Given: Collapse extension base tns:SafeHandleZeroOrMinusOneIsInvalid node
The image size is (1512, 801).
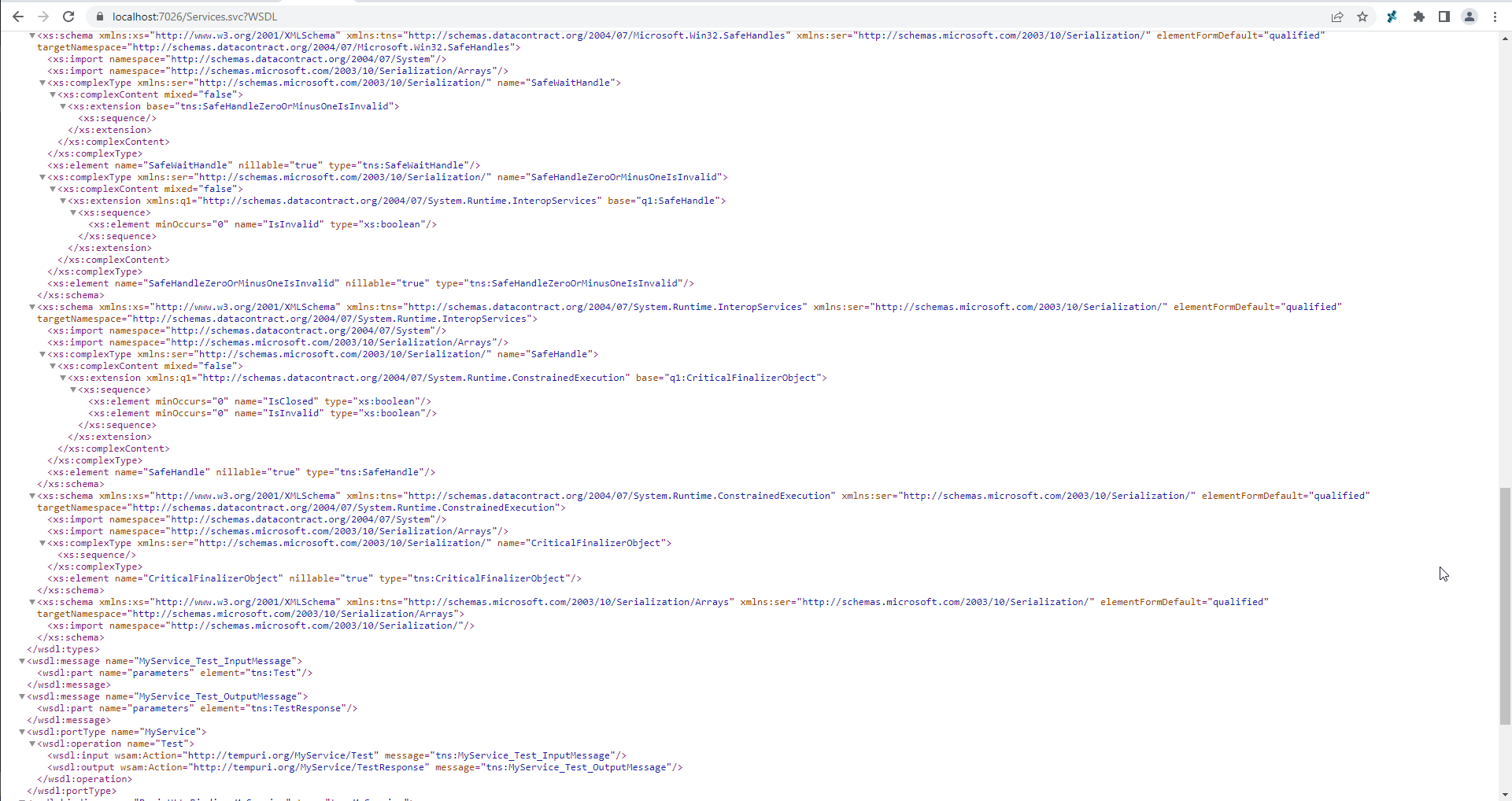Looking at the screenshot, I should [63, 106].
